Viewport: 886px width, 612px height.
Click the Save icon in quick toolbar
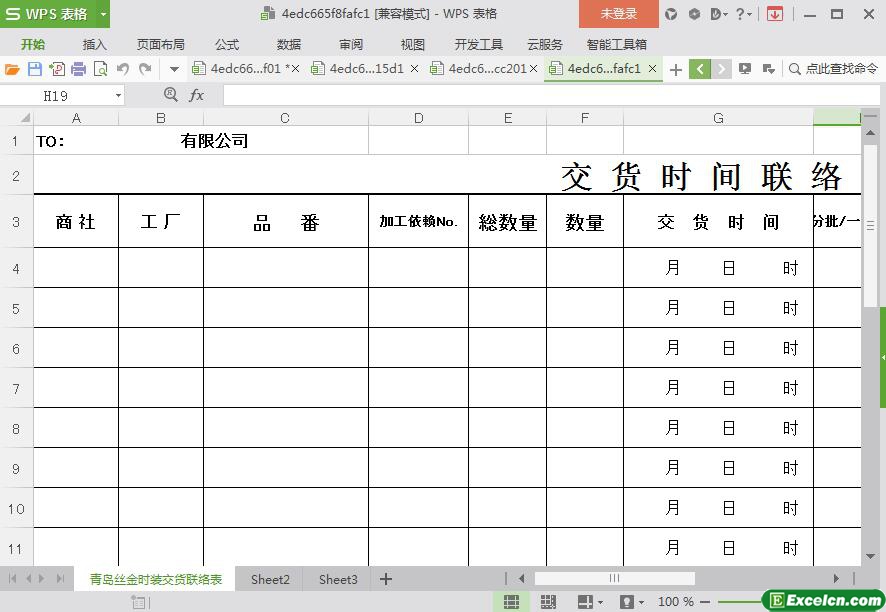tap(35, 69)
